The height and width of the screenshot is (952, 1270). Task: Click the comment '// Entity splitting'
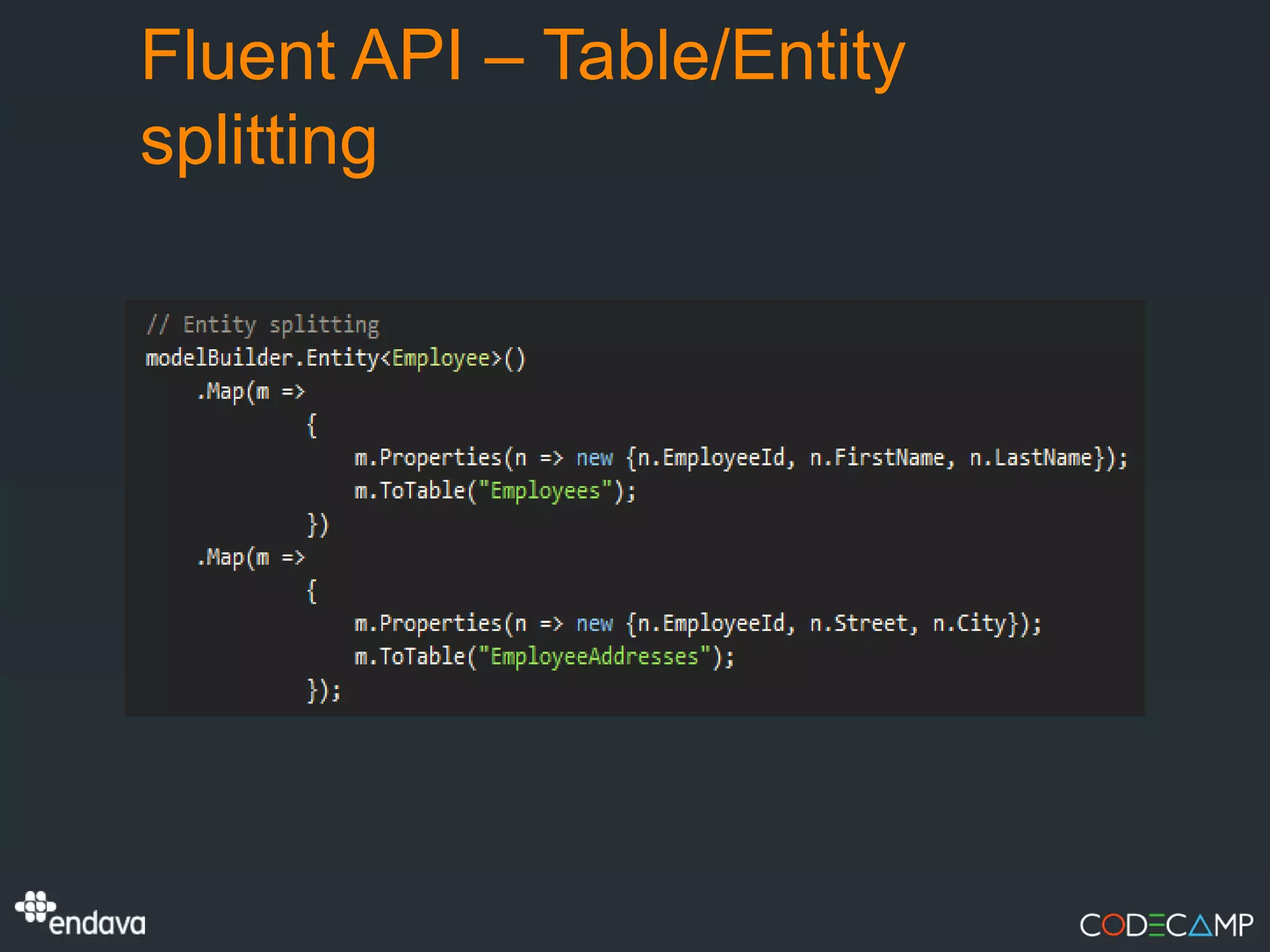pos(262,325)
